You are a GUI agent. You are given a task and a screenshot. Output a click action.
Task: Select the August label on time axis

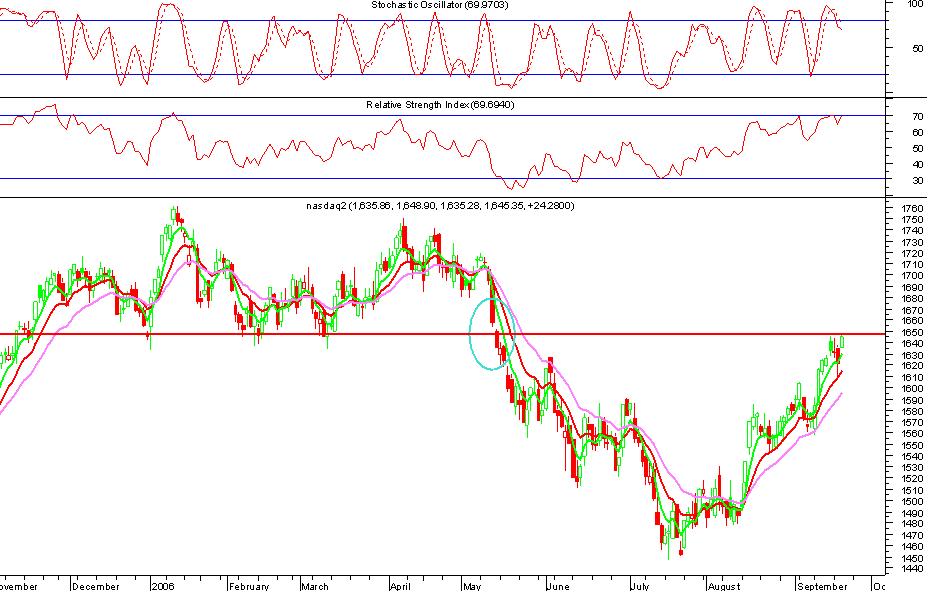click(725, 587)
